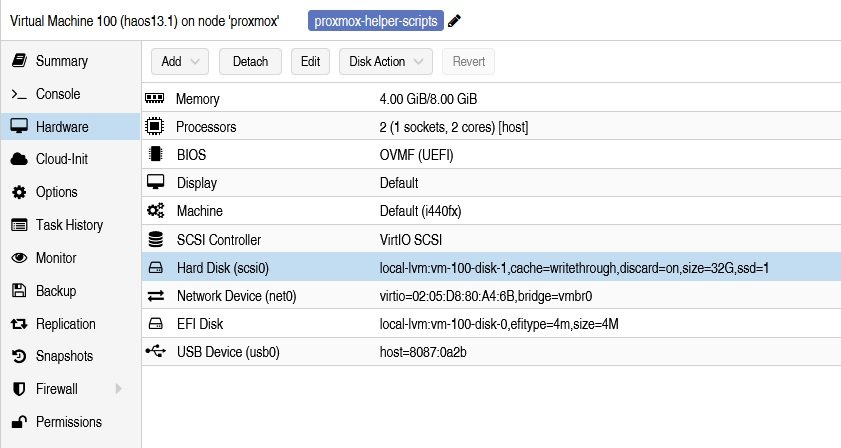Click the Backup floppy disk icon

point(18,291)
